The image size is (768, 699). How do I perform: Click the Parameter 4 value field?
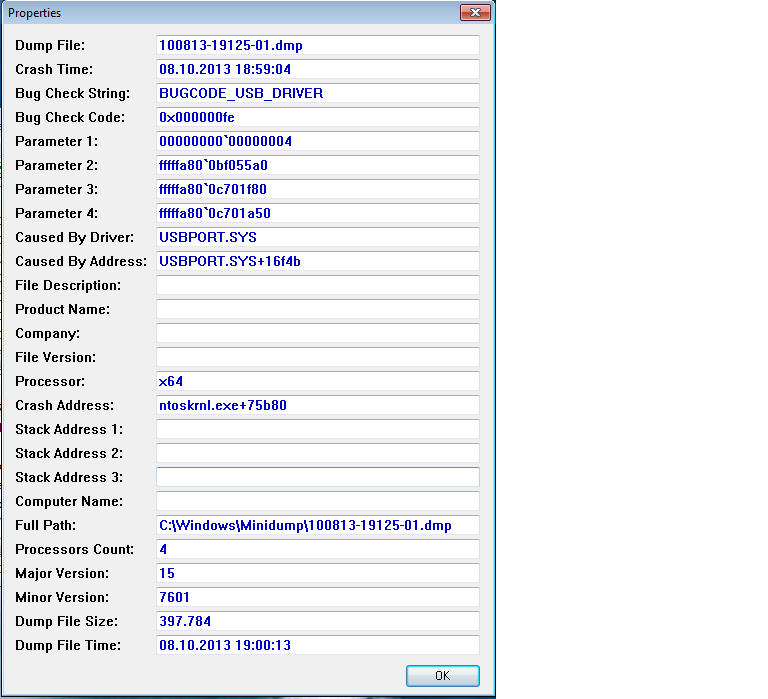coord(318,213)
